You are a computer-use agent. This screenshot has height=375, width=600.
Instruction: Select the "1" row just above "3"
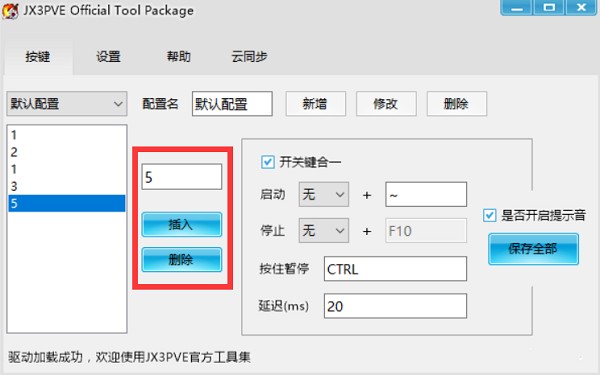(x=67, y=169)
